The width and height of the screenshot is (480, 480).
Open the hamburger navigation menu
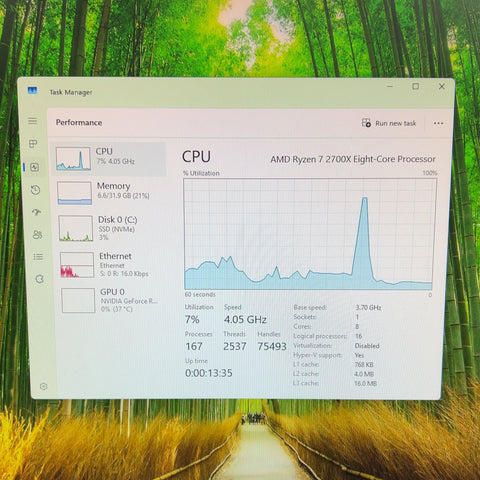(x=32, y=121)
